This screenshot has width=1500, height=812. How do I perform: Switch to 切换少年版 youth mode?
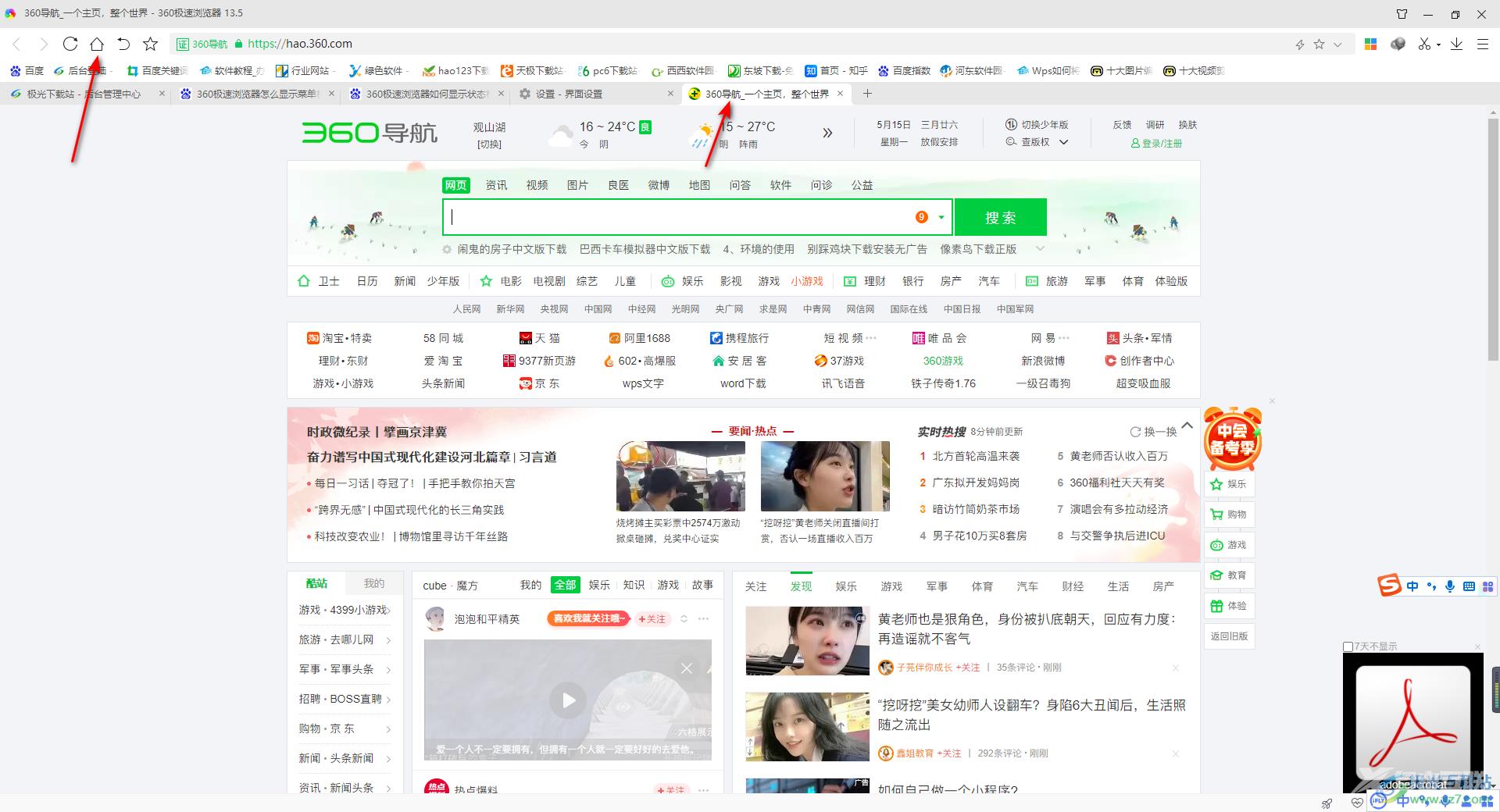[x=1037, y=125]
